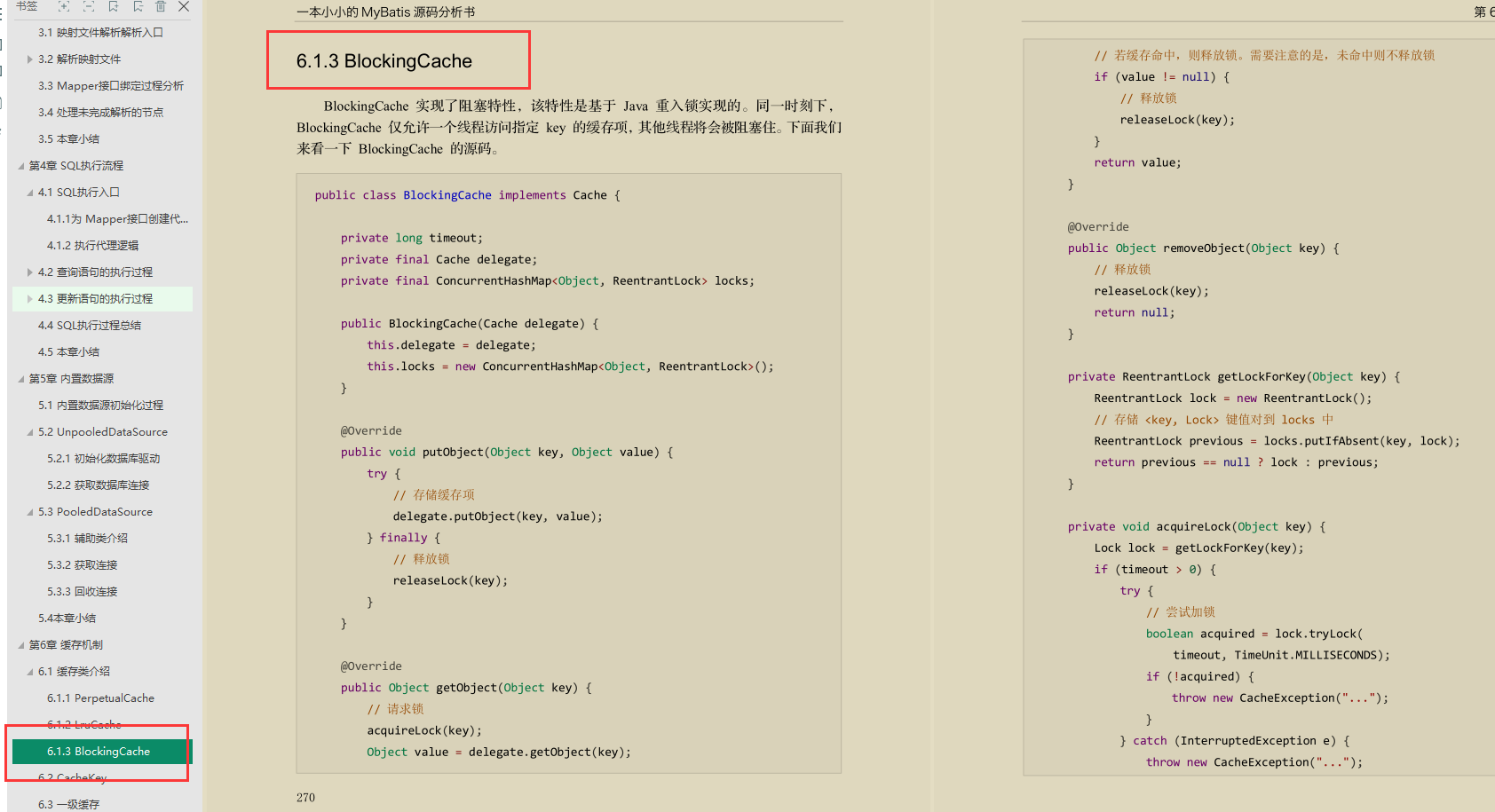Screen dimensions: 1495x812
Task: Expand the 4.3 更新语句的执行过程 node
Action: (30, 299)
